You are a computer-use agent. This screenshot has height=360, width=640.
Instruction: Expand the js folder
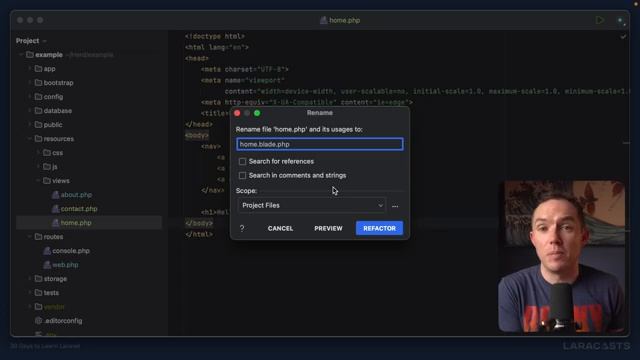pos(38,167)
